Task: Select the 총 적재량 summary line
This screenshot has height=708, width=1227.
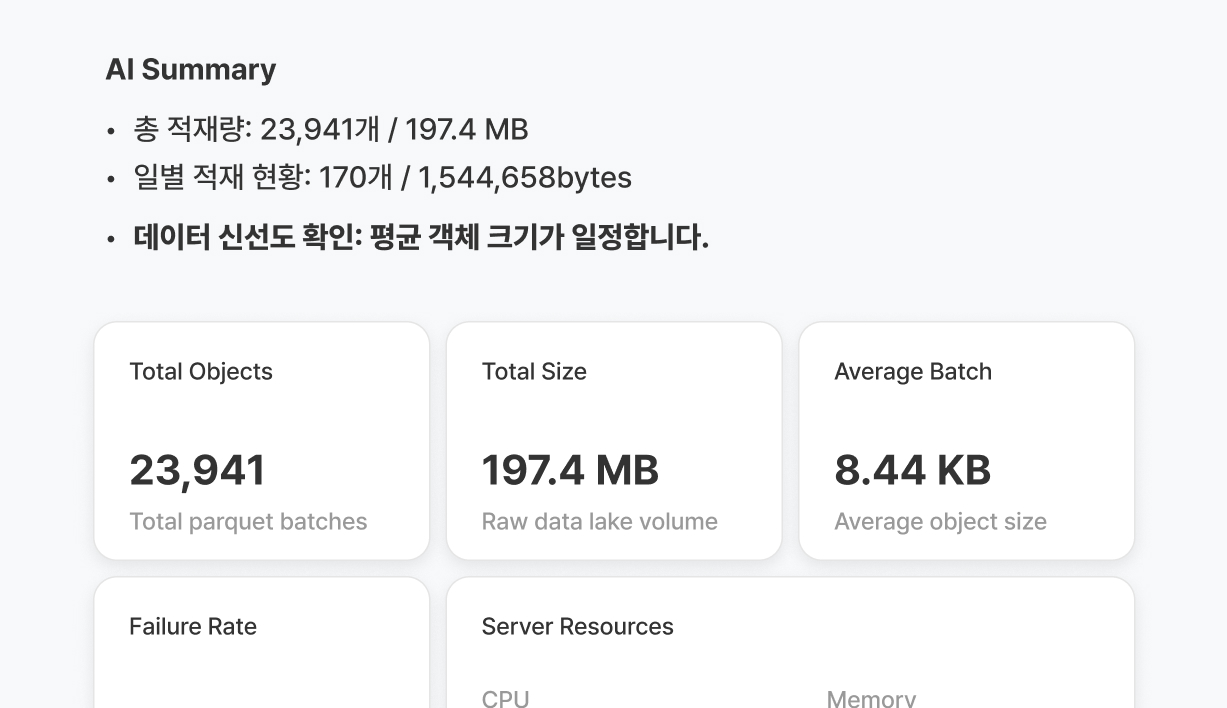Action: (x=330, y=130)
